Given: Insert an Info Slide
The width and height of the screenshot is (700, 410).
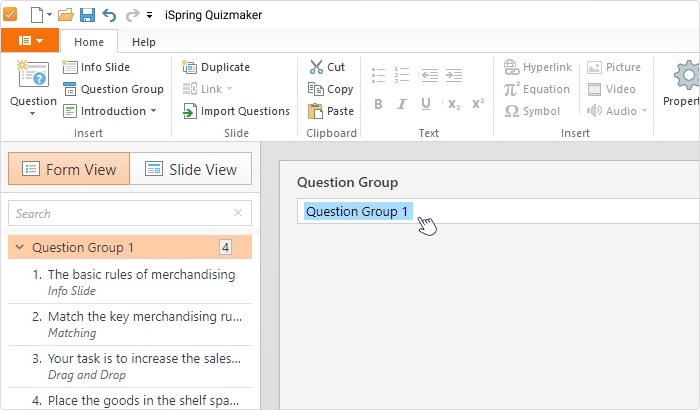Looking at the screenshot, I should coord(96,67).
